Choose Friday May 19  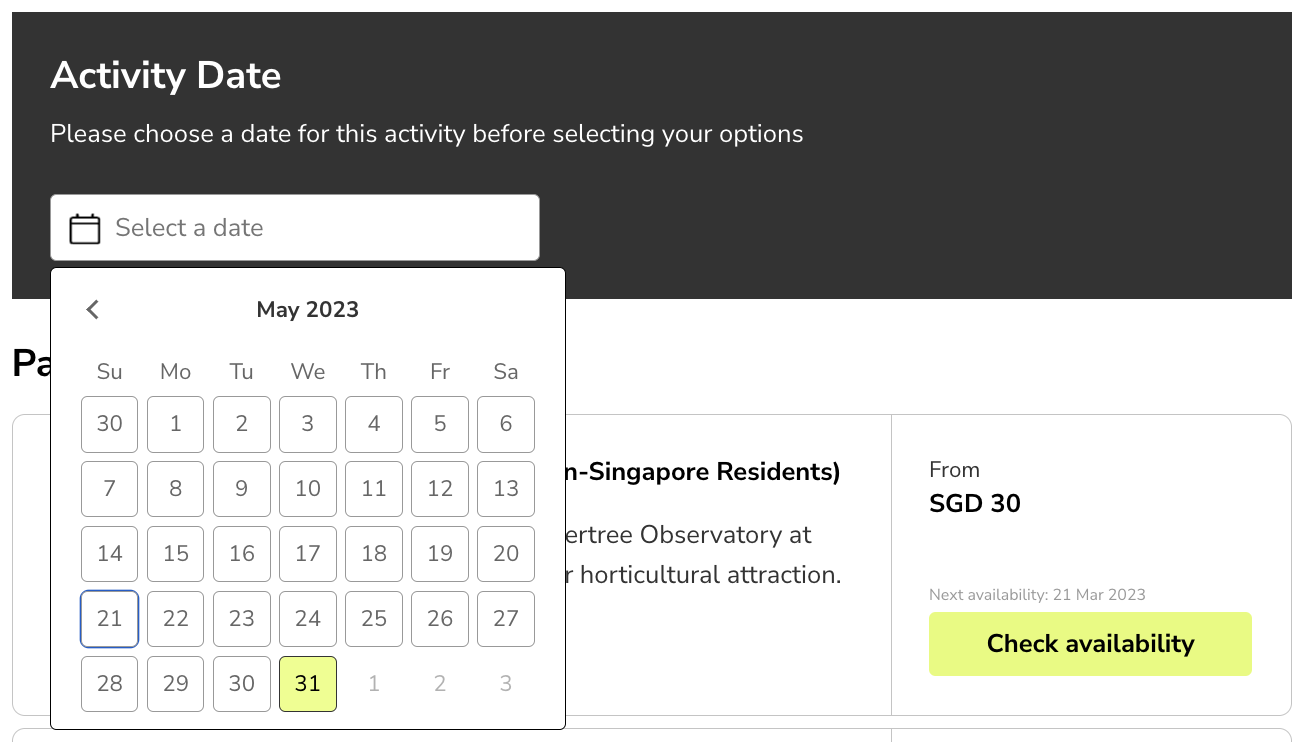pos(440,554)
